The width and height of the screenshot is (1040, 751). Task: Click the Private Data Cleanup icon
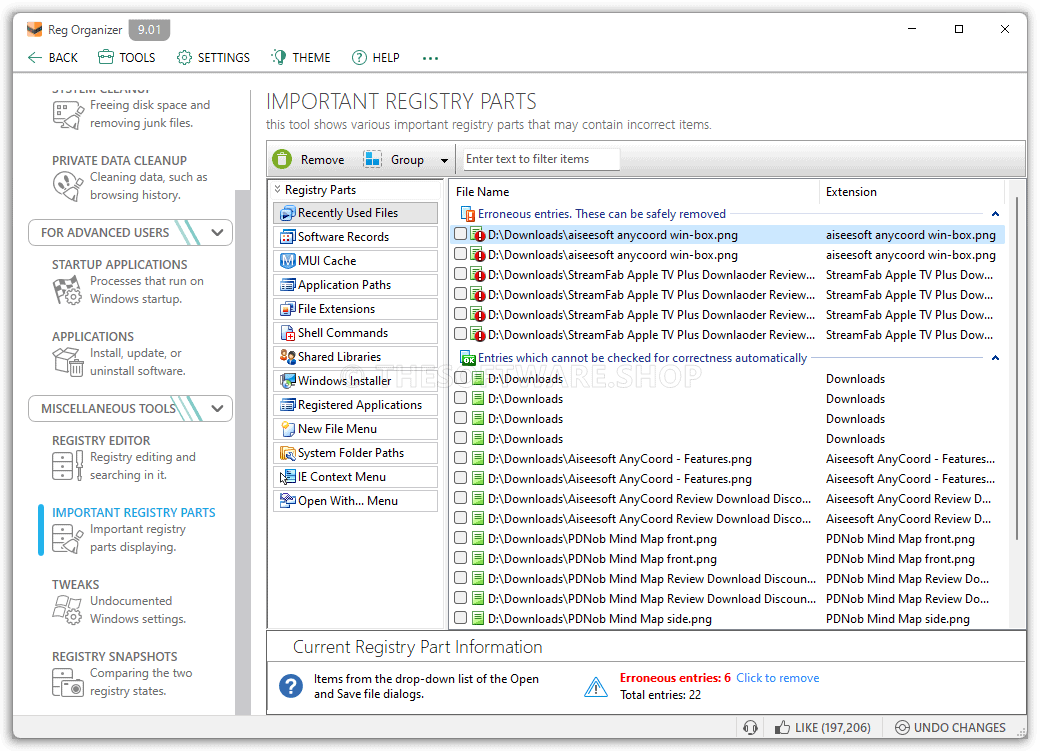(x=68, y=186)
